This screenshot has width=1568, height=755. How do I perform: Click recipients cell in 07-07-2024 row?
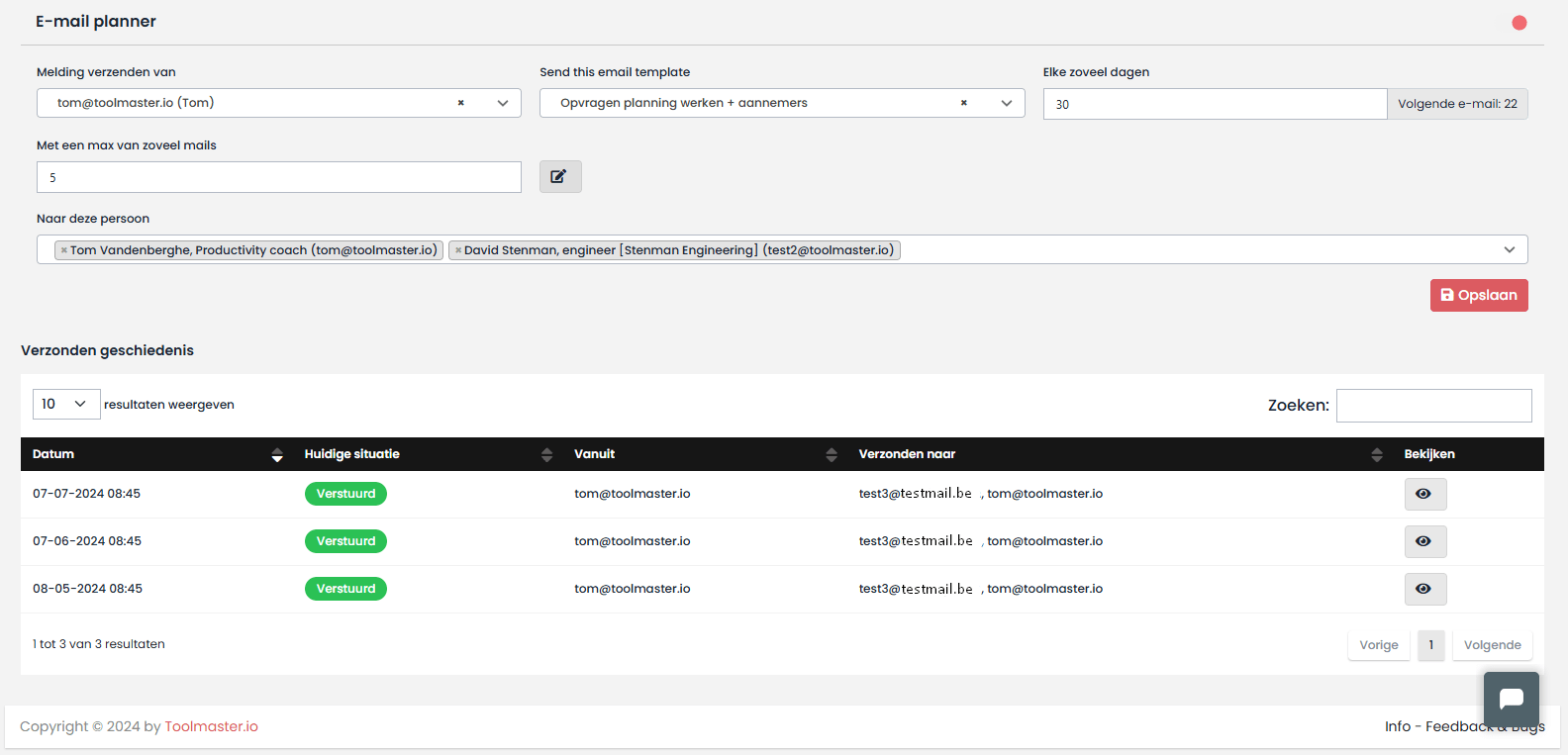tap(981, 494)
